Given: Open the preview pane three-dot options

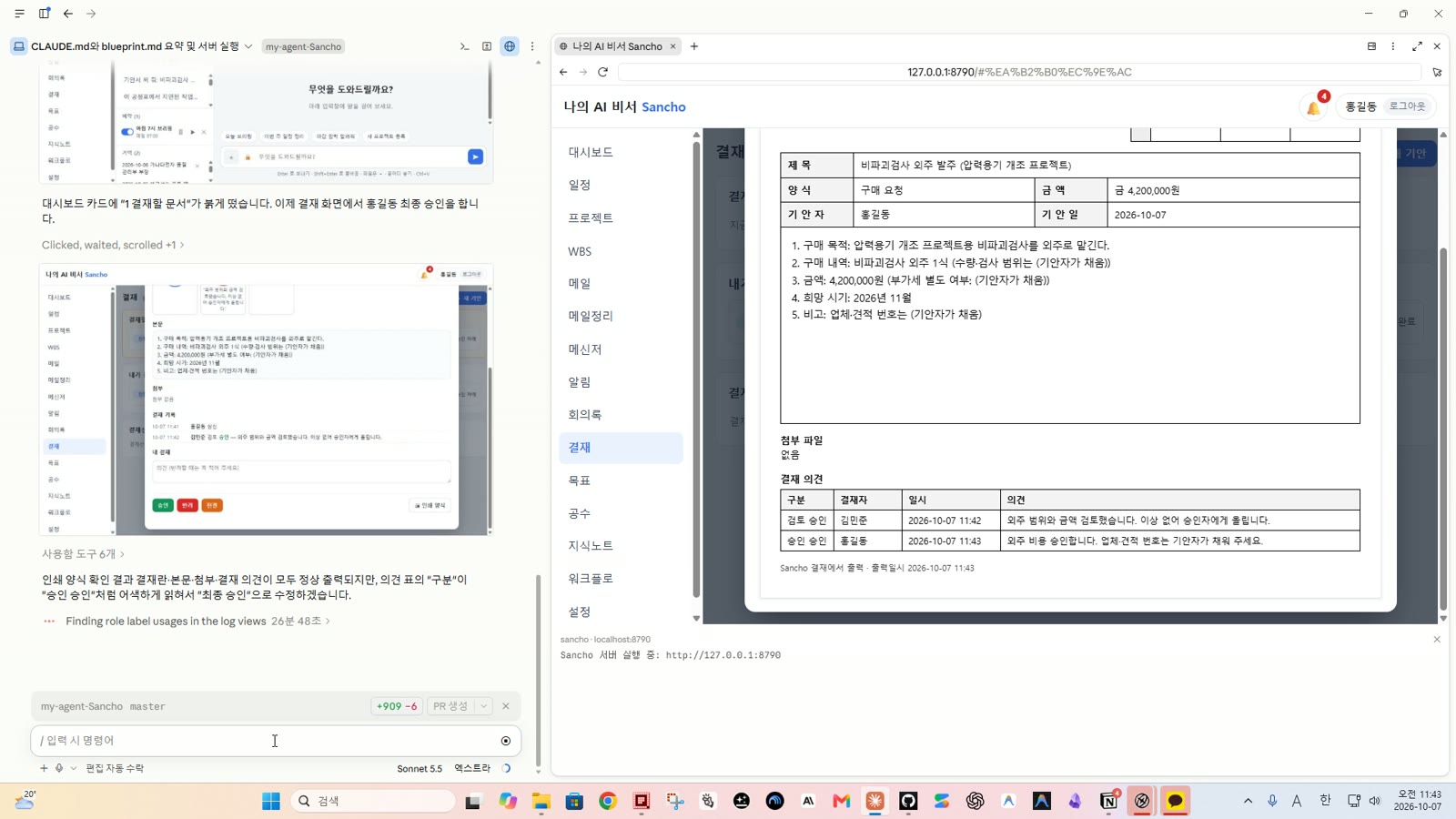Looking at the screenshot, I should 1393,46.
